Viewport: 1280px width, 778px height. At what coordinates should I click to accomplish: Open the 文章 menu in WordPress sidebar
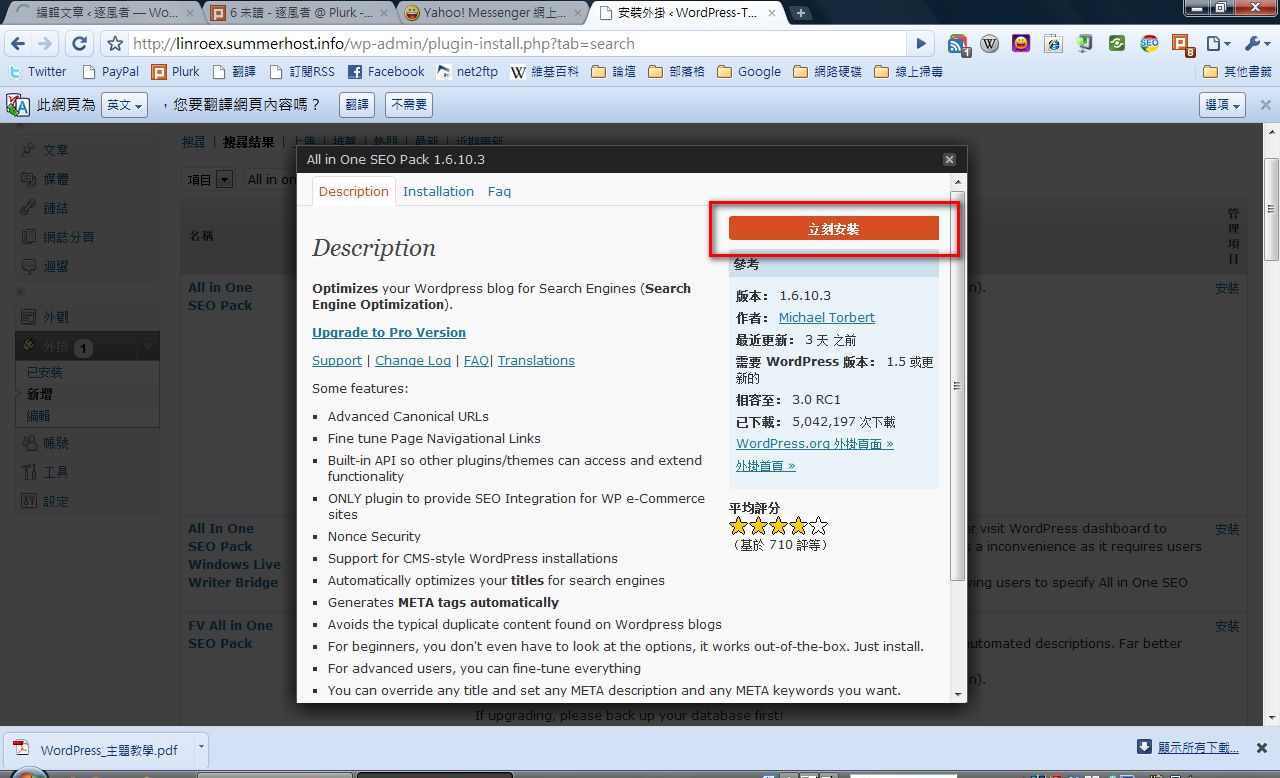[x=56, y=149]
